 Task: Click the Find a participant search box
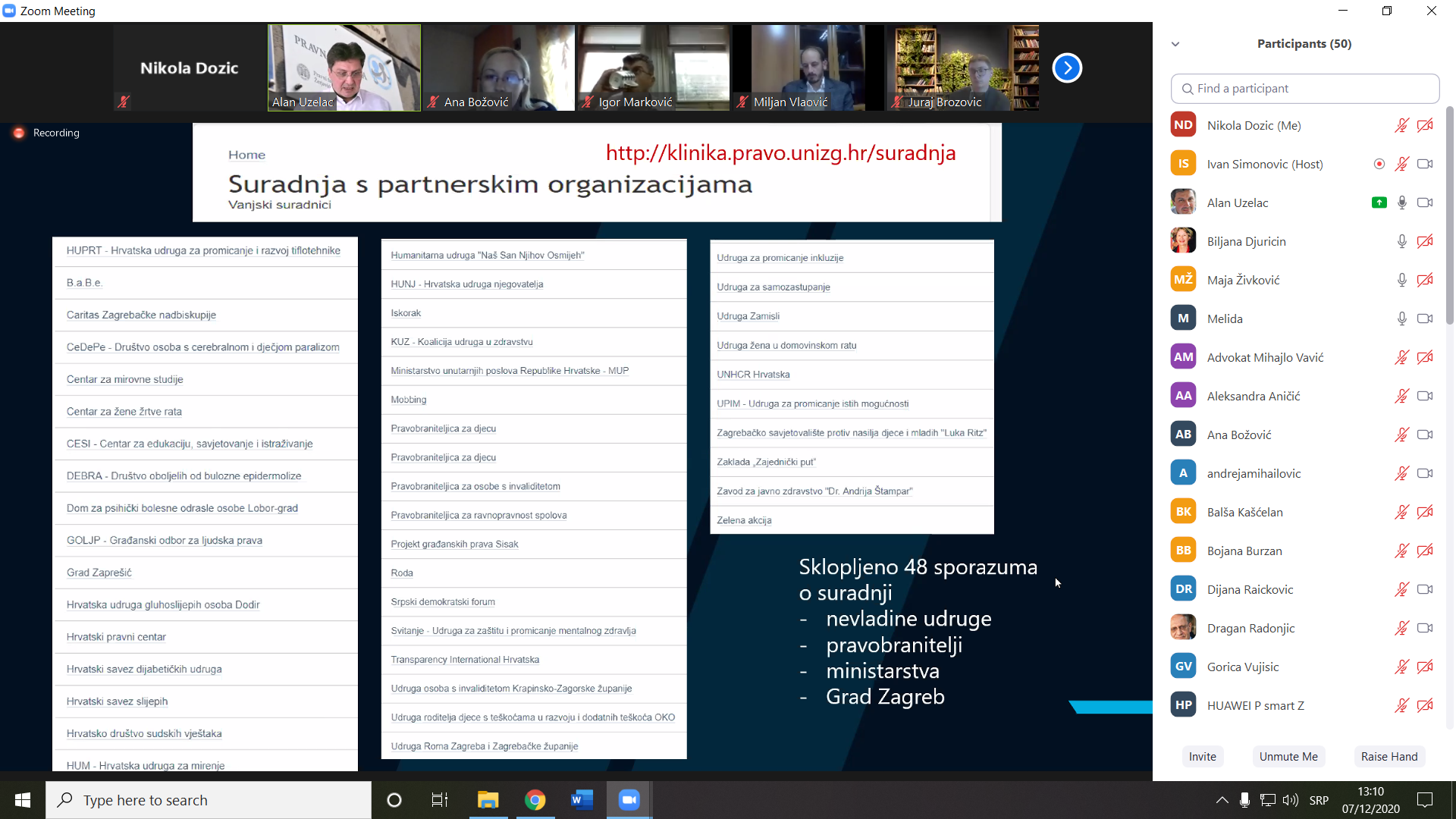tap(1305, 89)
